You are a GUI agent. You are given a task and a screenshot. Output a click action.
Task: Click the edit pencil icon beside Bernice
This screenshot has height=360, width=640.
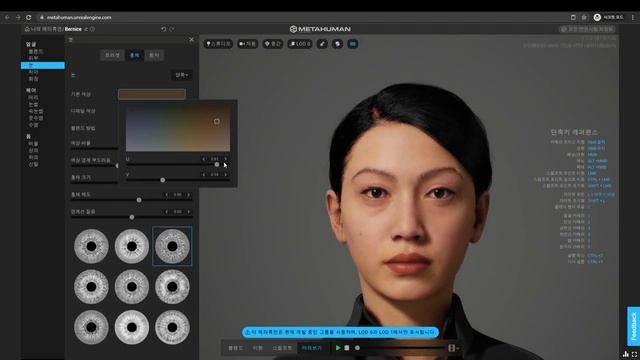coord(86,29)
